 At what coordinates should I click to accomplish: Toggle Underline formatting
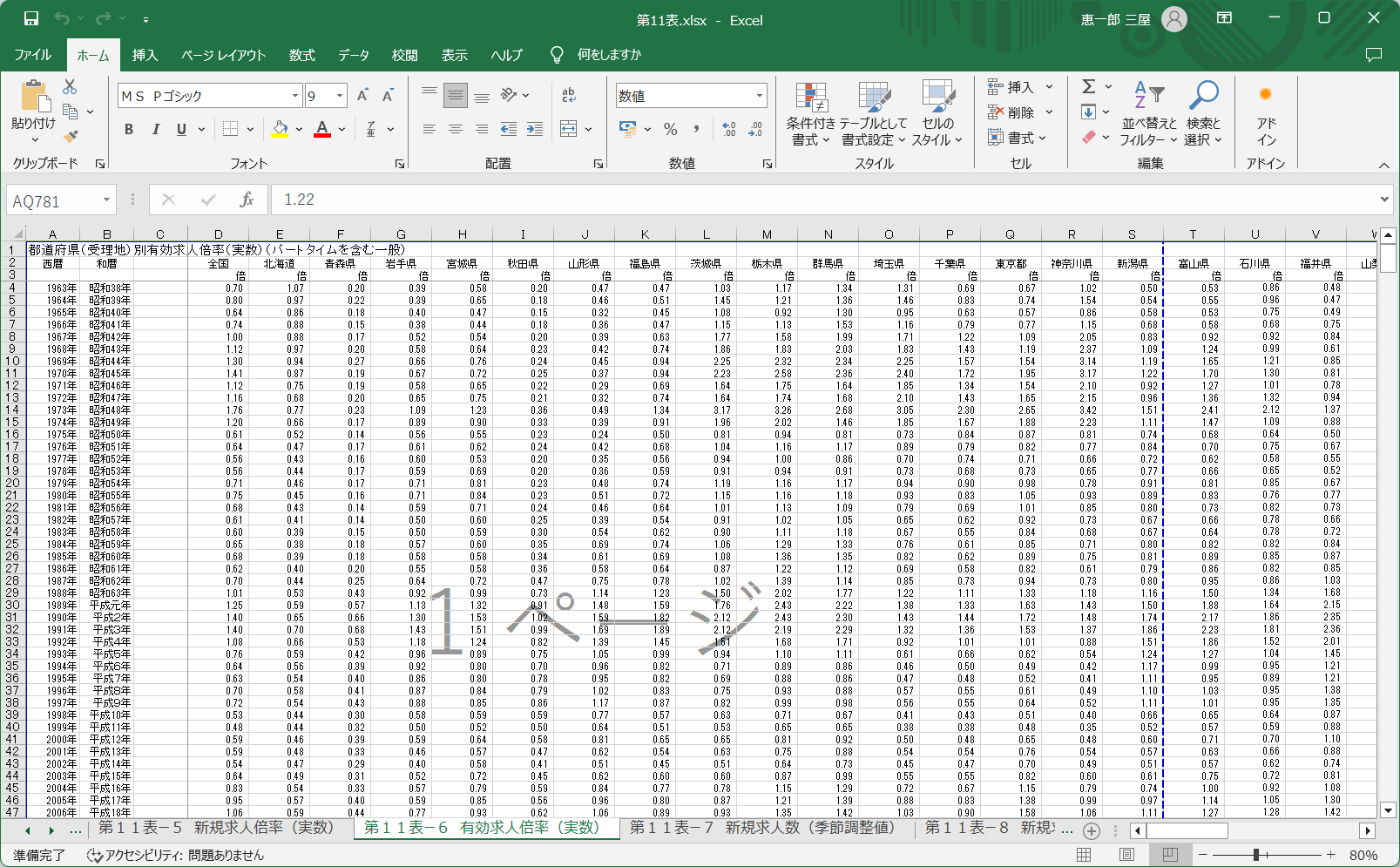(x=181, y=129)
